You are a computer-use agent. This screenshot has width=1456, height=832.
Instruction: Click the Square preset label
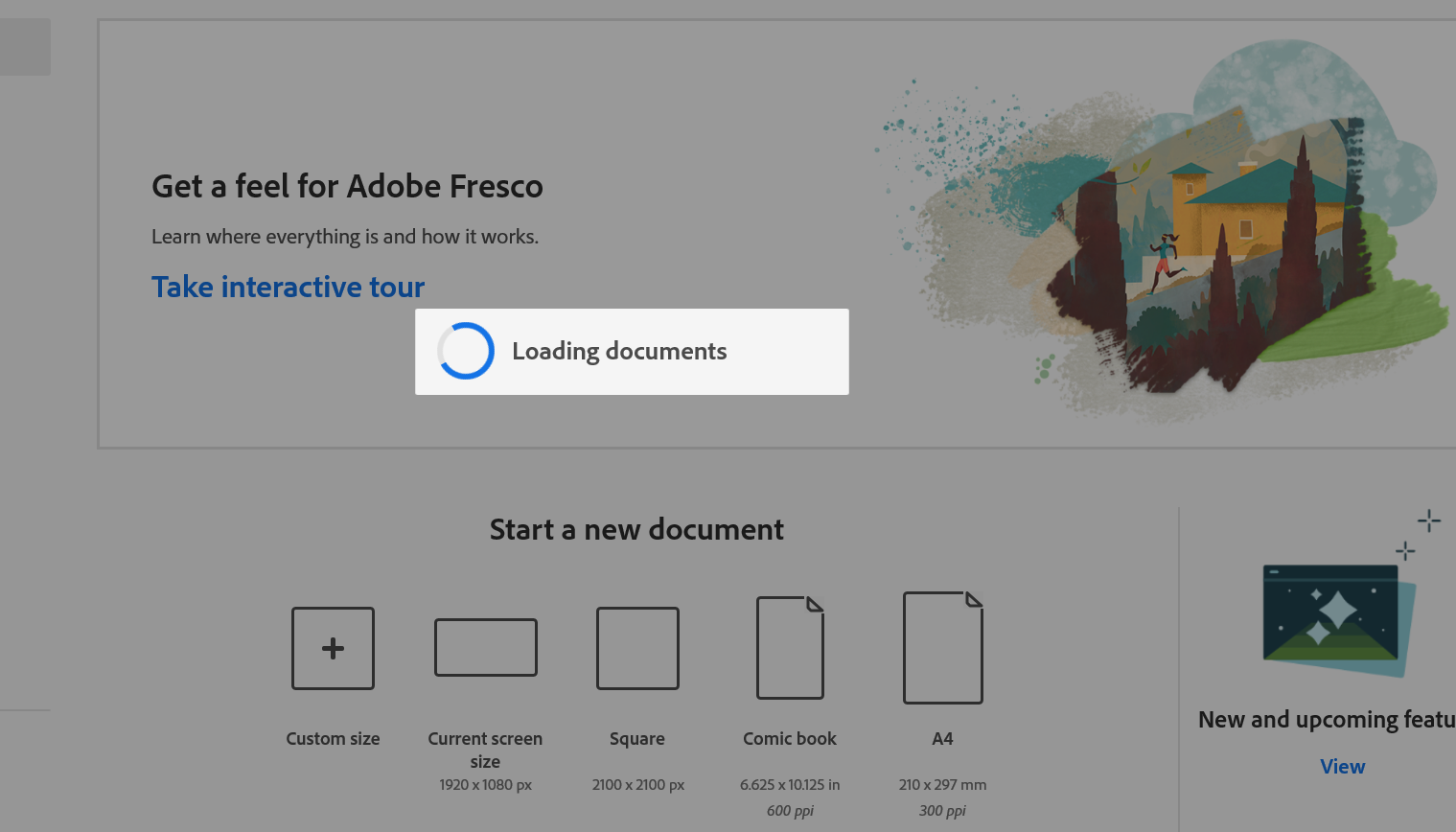637,739
